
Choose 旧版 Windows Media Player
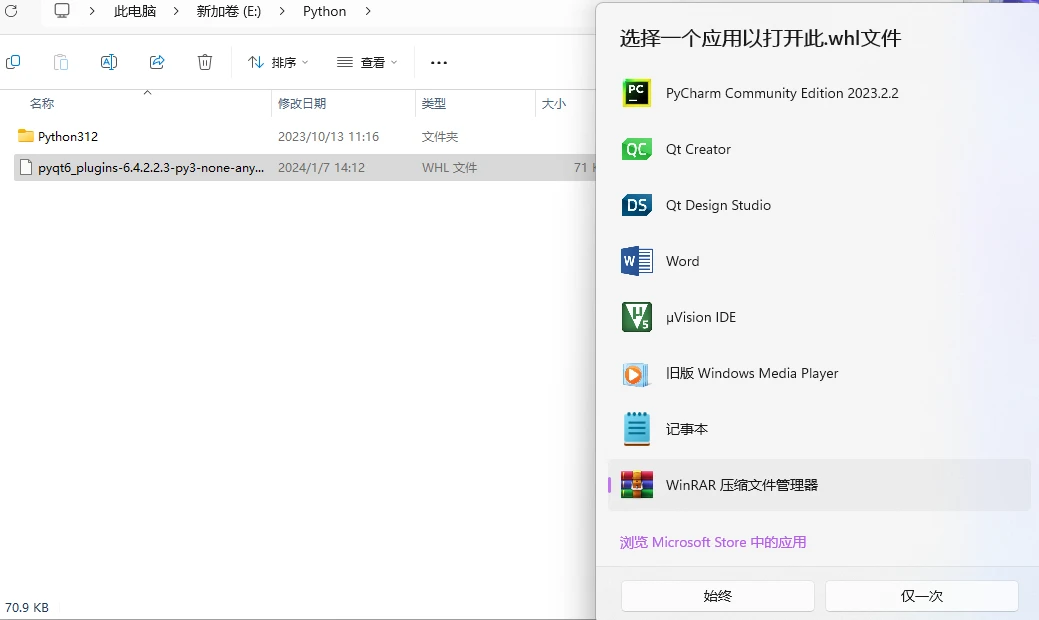[x=819, y=373]
